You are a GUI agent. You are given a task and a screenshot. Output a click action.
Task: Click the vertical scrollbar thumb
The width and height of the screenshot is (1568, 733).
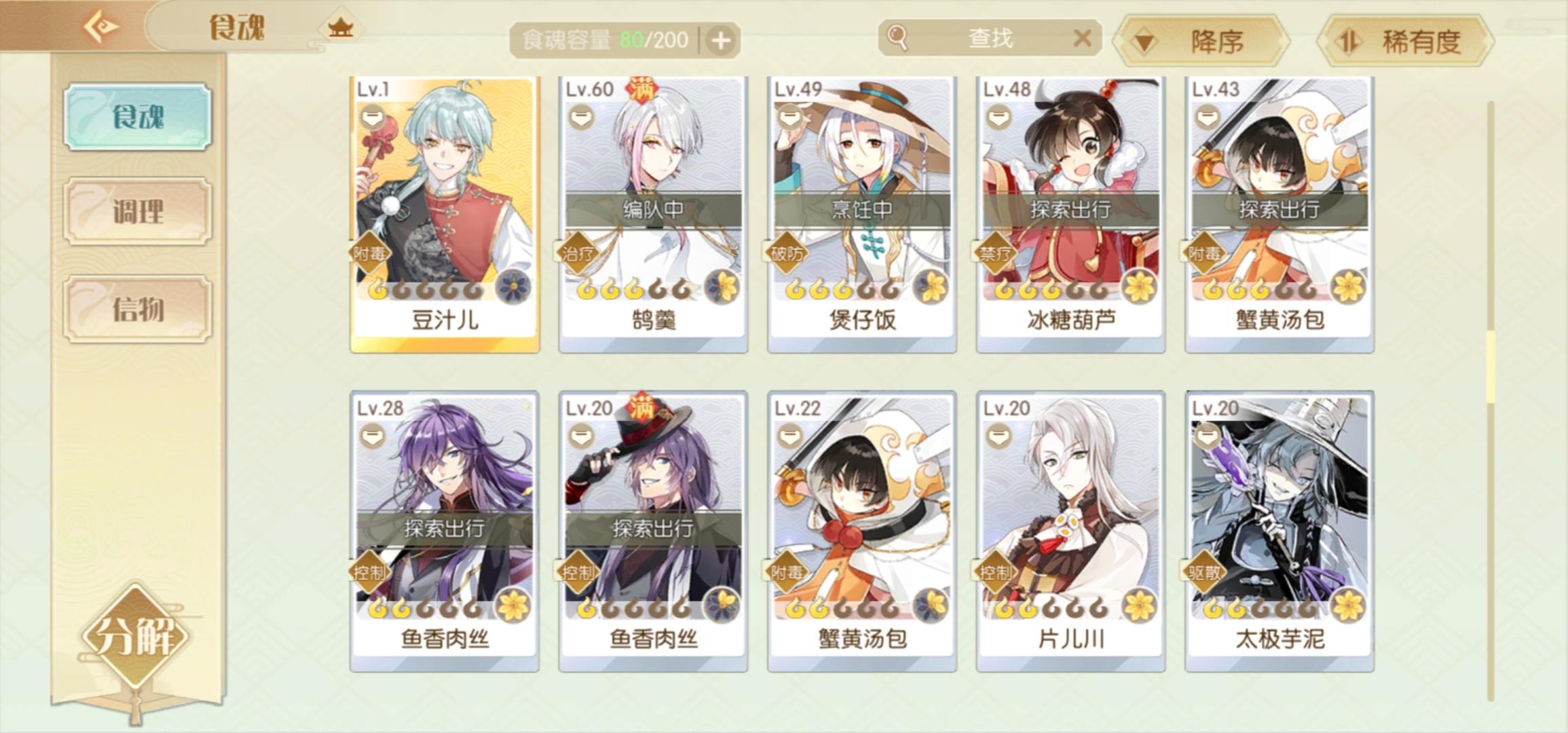click(x=1491, y=366)
